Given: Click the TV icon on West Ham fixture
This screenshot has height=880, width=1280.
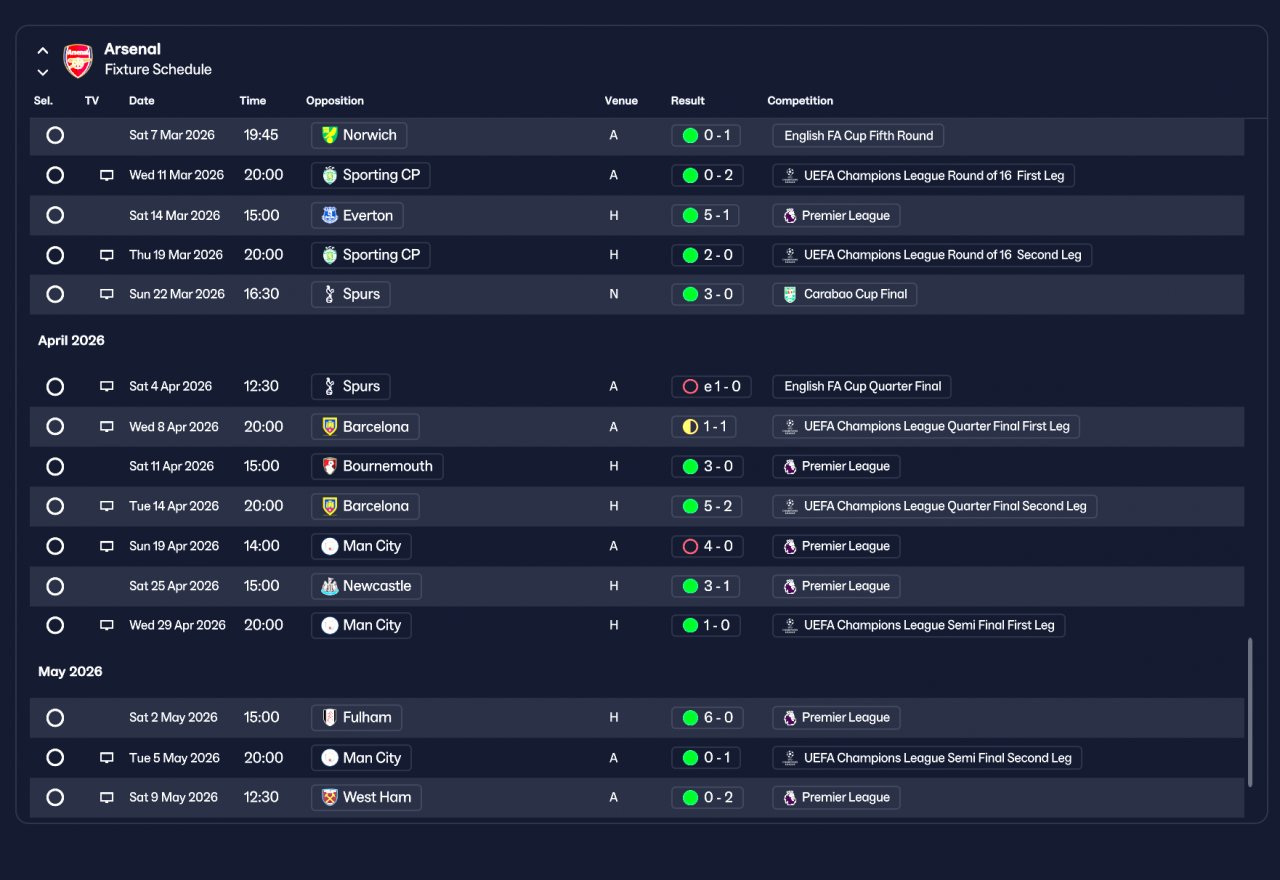Looking at the screenshot, I should click(107, 798).
